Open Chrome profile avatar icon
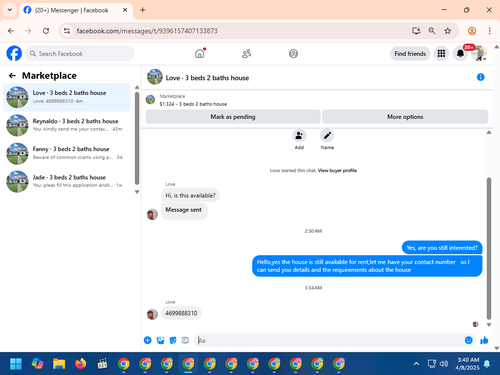Image resolution: width=500 pixels, height=375 pixels. 472,31
